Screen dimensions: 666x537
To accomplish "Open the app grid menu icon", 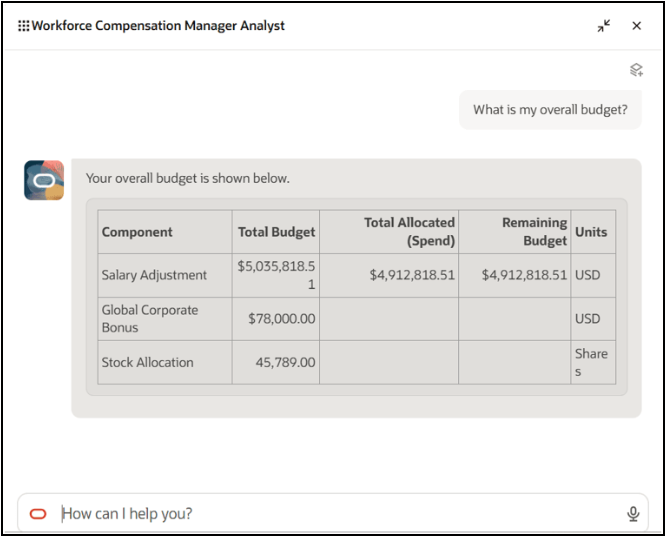I will click(23, 26).
